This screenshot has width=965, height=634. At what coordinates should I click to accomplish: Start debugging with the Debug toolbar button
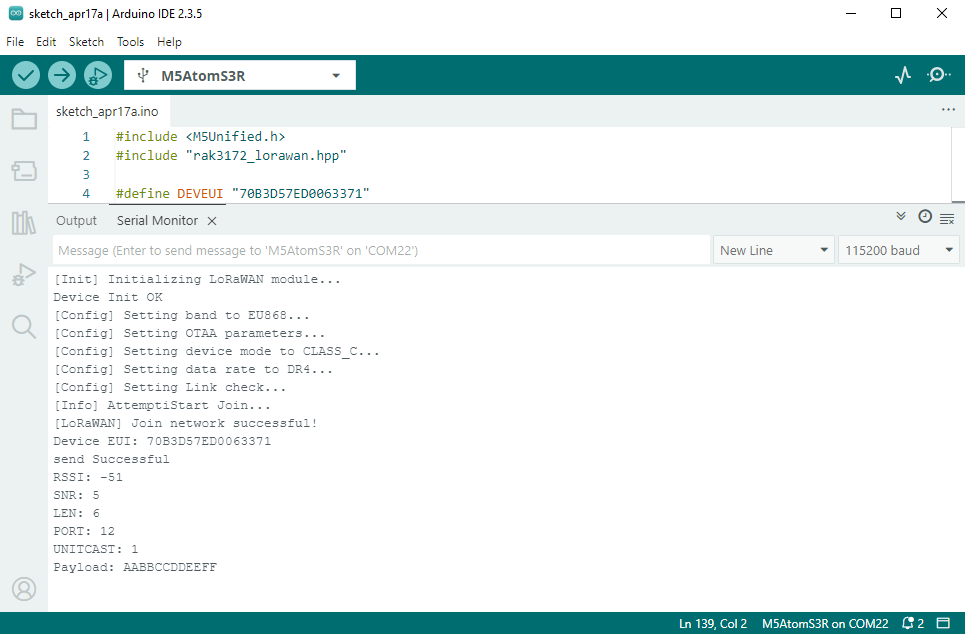click(97, 75)
